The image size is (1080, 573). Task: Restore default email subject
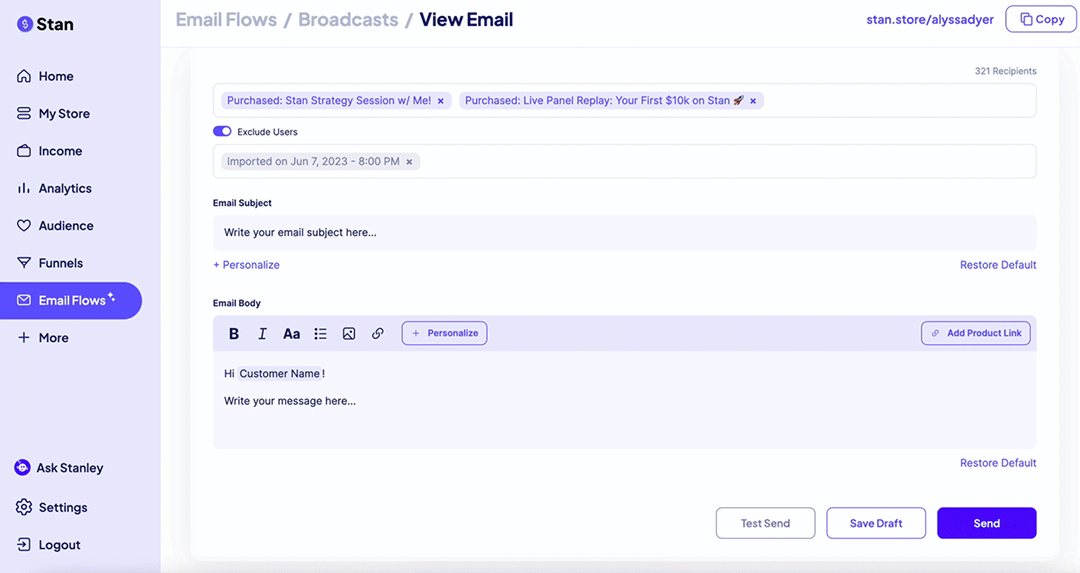[998, 264]
